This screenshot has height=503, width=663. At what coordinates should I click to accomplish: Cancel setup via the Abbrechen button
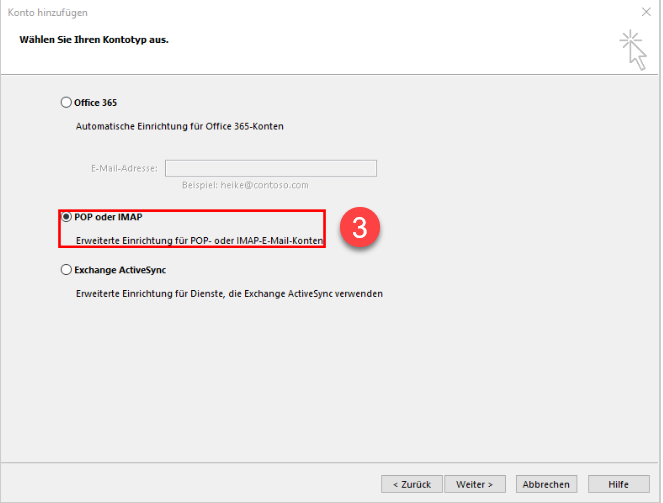coord(546,484)
